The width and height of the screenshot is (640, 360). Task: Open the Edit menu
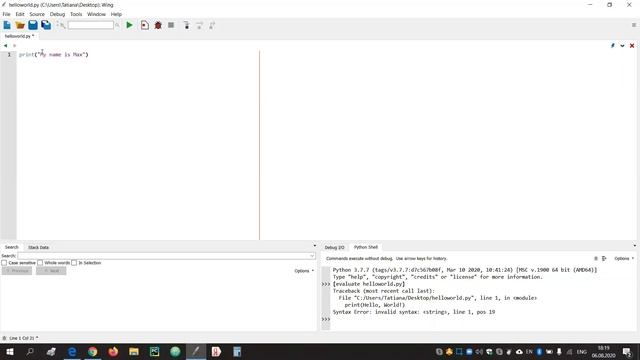20,14
